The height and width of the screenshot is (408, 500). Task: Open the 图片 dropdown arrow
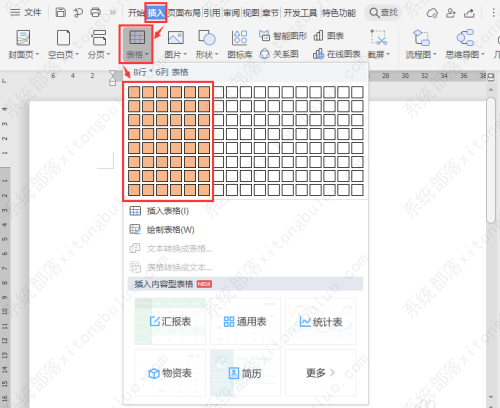tap(185, 54)
